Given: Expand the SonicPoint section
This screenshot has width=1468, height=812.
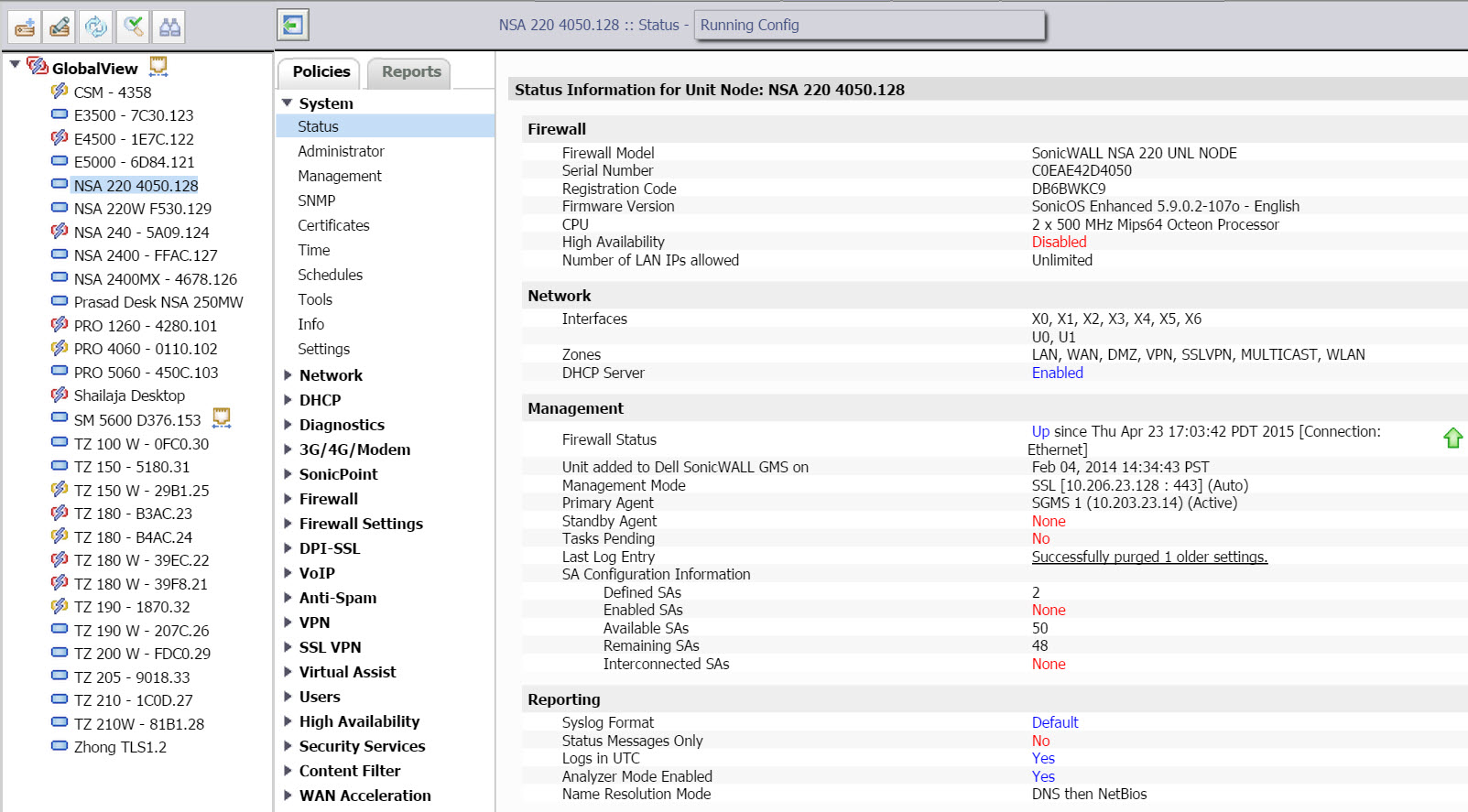Looking at the screenshot, I should (x=288, y=474).
